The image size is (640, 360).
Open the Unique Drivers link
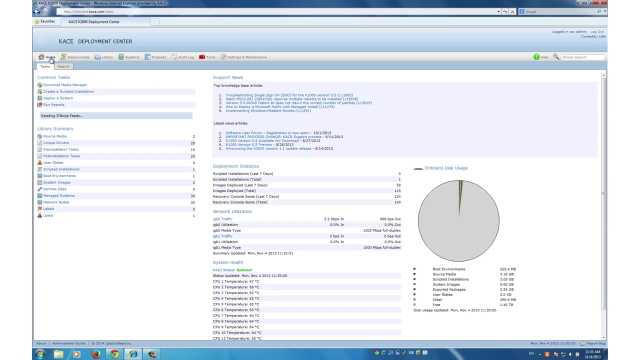coord(56,143)
